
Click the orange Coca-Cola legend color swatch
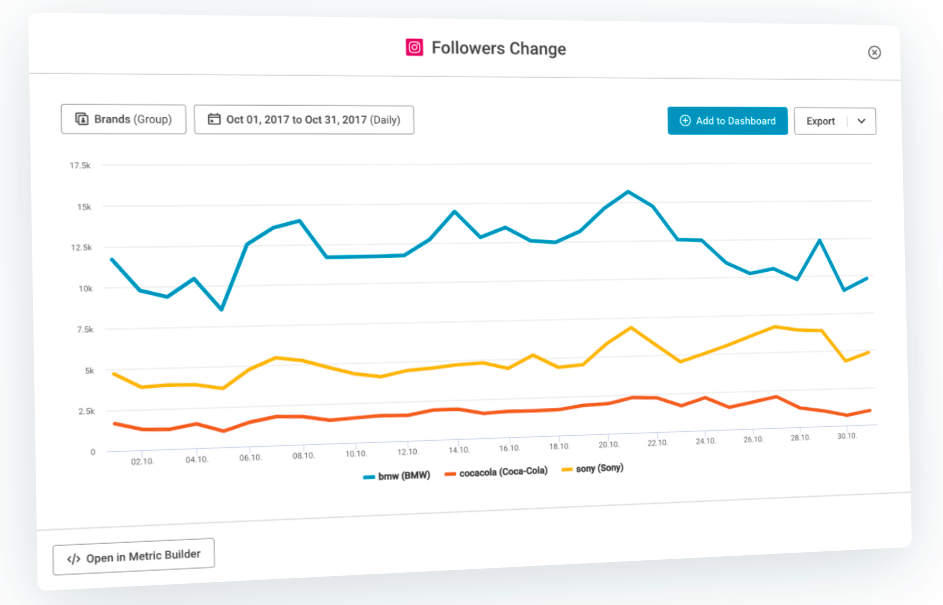[450, 473]
